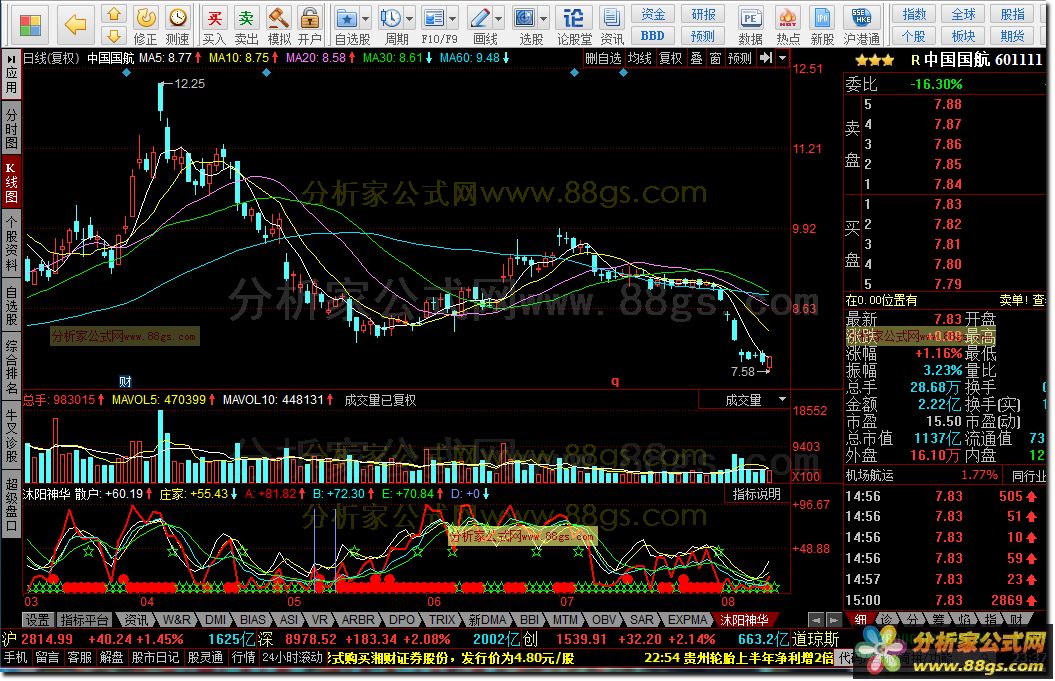Toggle the 叠 overlay option

coord(697,59)
